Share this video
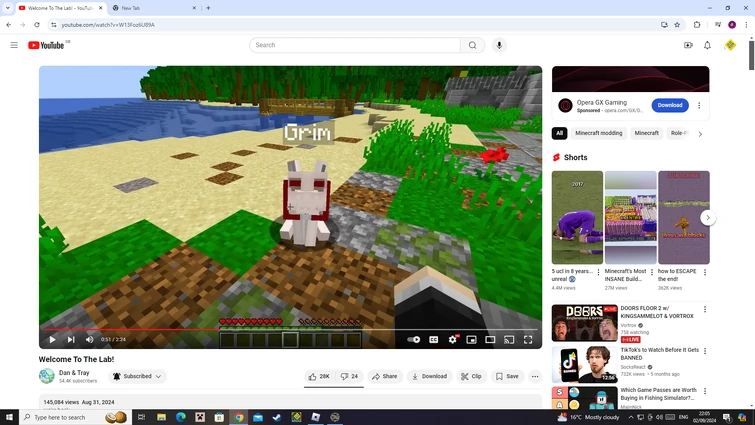Image resolution: width=755 pixels, height=425 pixels. [384, 376]
